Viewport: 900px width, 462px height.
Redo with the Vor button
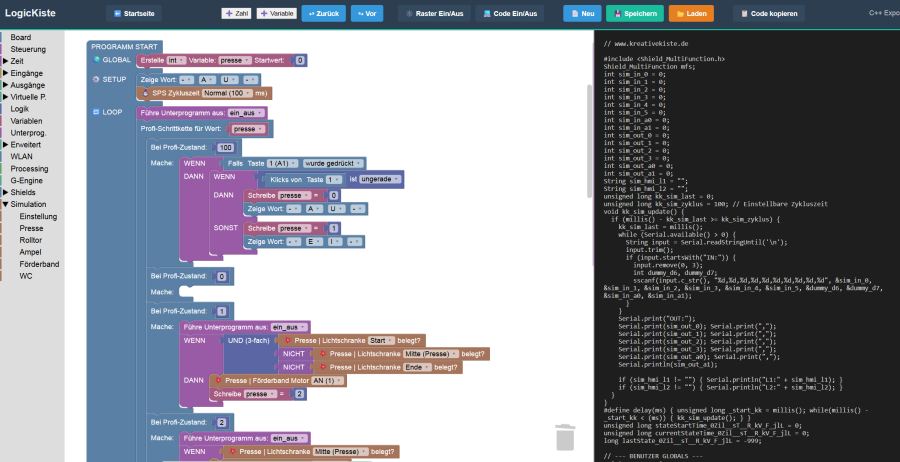366,13
